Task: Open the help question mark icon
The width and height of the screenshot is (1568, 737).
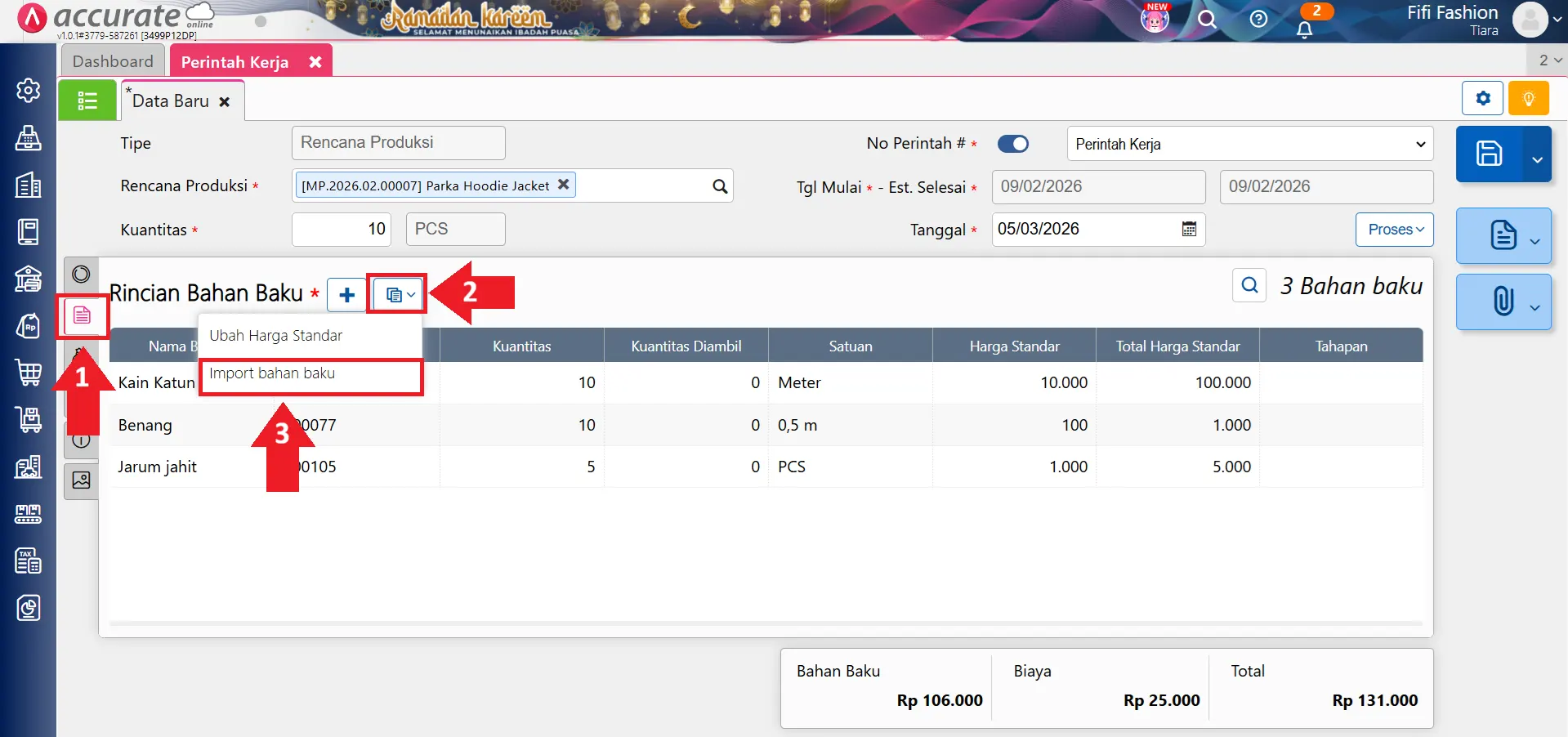Action: point(1258,20)
